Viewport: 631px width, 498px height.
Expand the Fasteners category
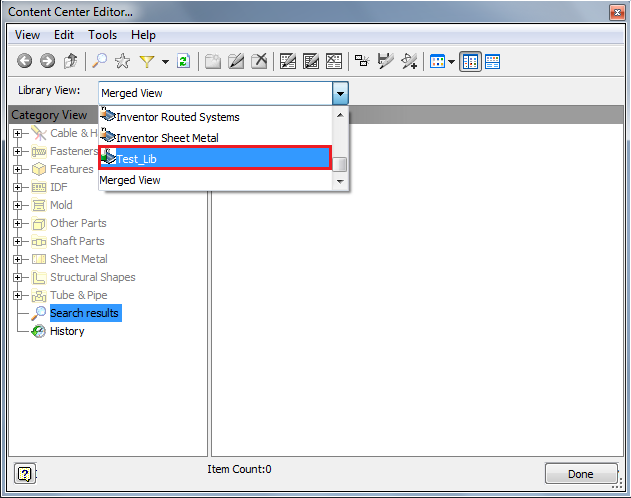17,151
